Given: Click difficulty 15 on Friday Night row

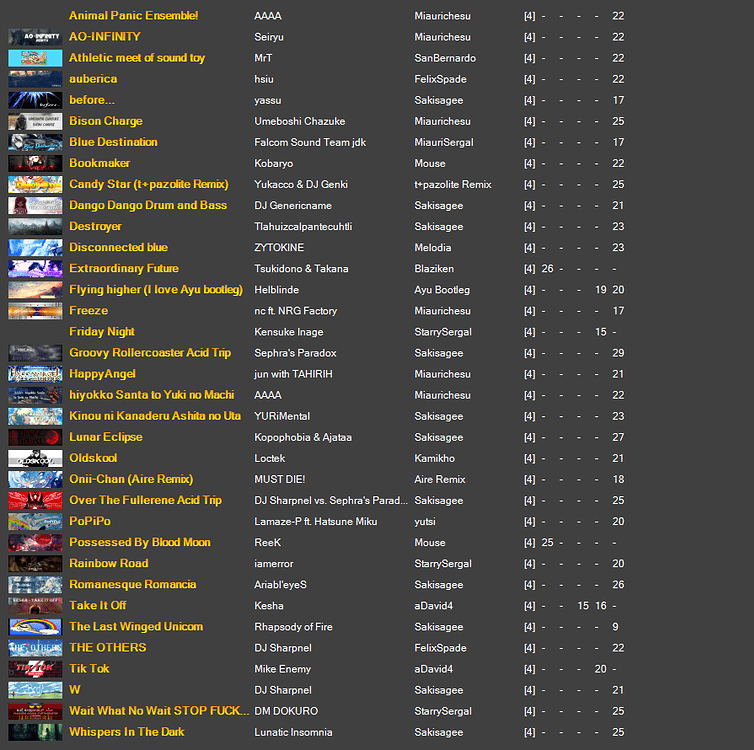Looking at the screenshot, I should pos(601,332).
